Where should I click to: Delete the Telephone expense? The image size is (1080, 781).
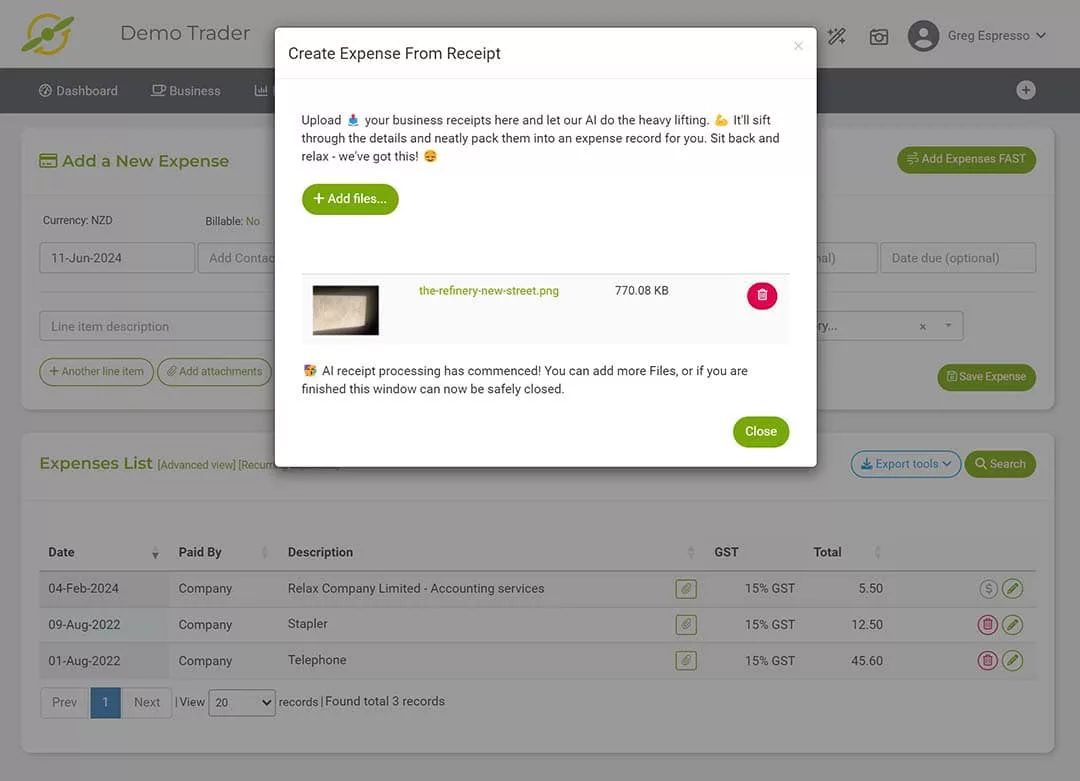coord(988,660)
